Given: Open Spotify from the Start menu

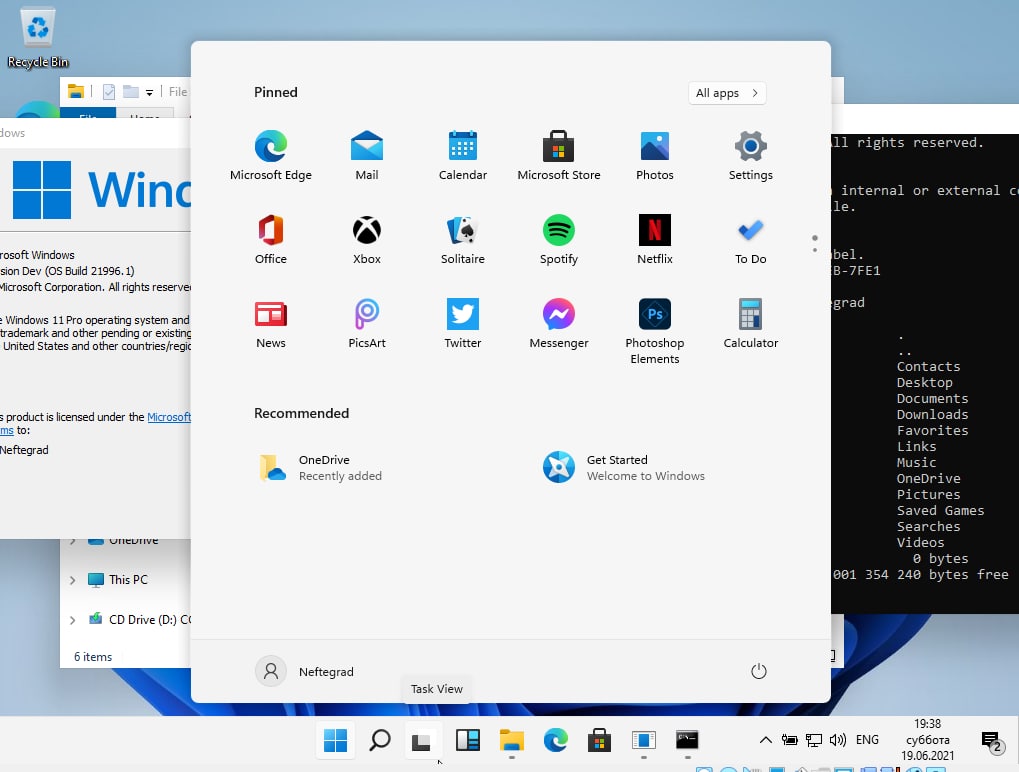Looking at the screenshot, I should pos(558,239).
